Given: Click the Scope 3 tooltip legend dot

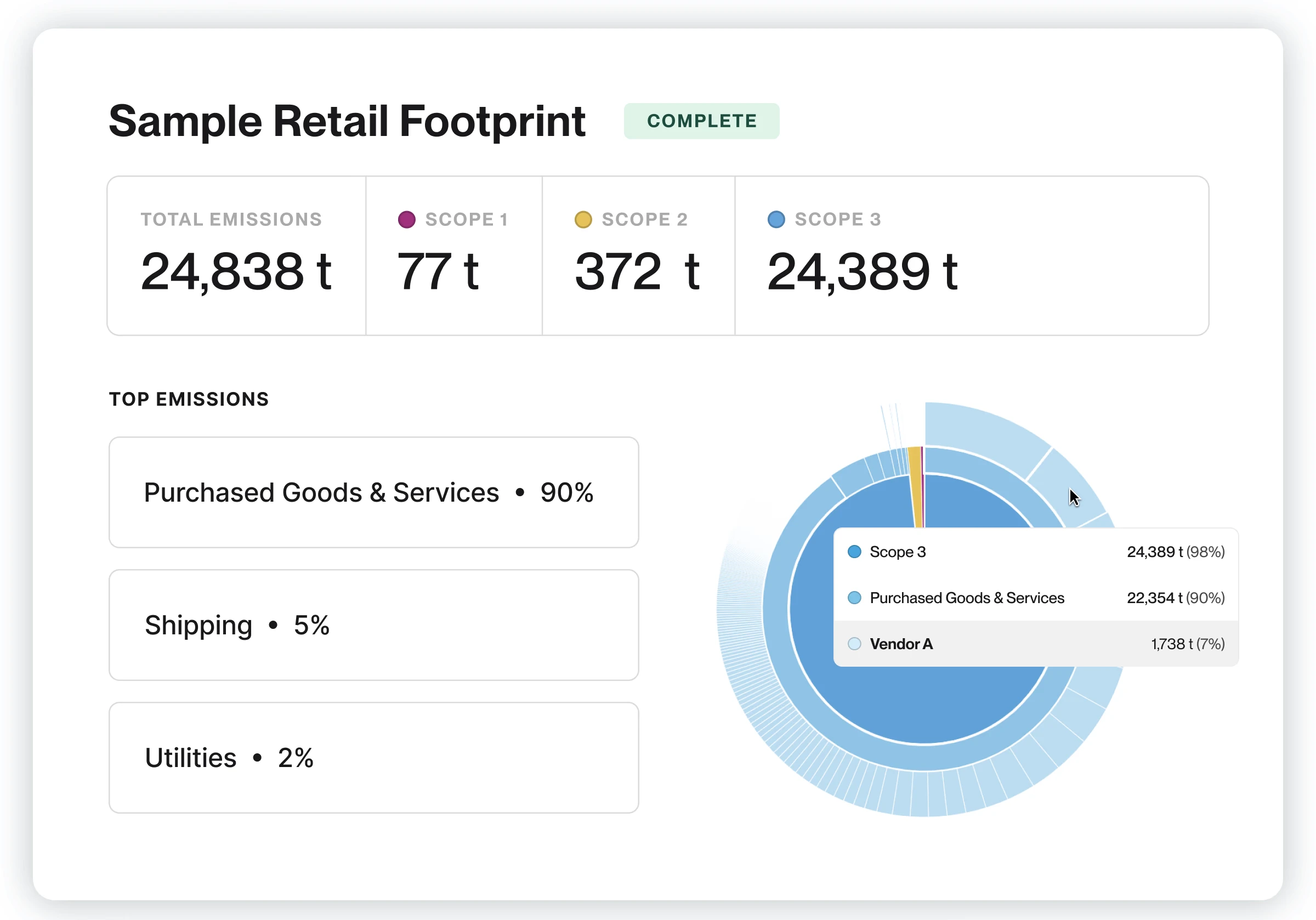Looking at the screenshot, I should (854, 552).
